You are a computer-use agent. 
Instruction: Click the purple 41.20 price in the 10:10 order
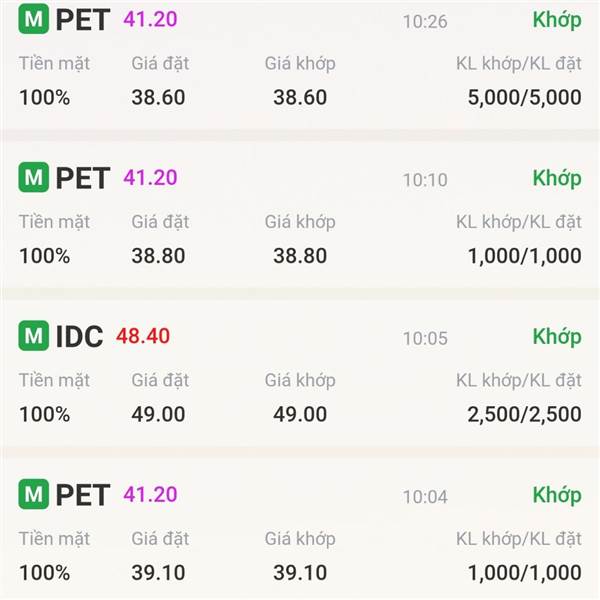150,178
